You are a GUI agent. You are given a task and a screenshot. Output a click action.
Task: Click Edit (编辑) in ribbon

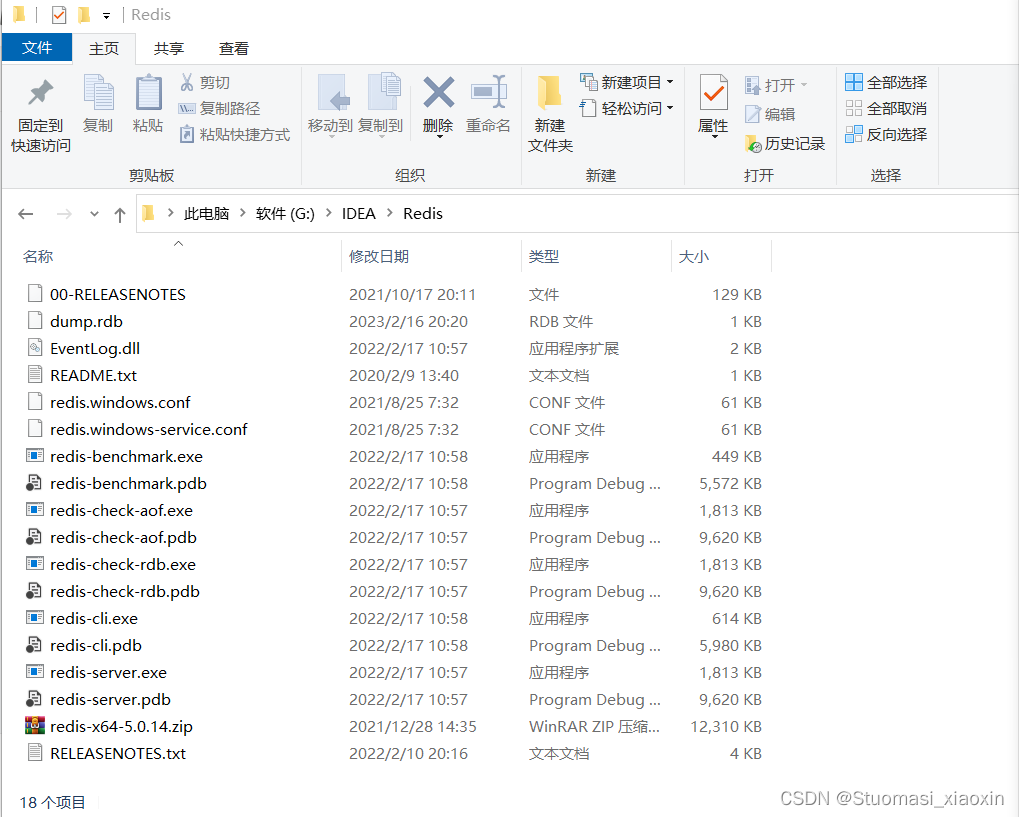[770, 114]
